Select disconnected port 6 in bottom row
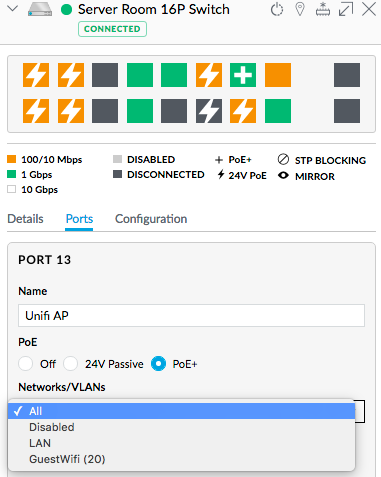Viewport: 381px width, 477px height. click(105, 111)
